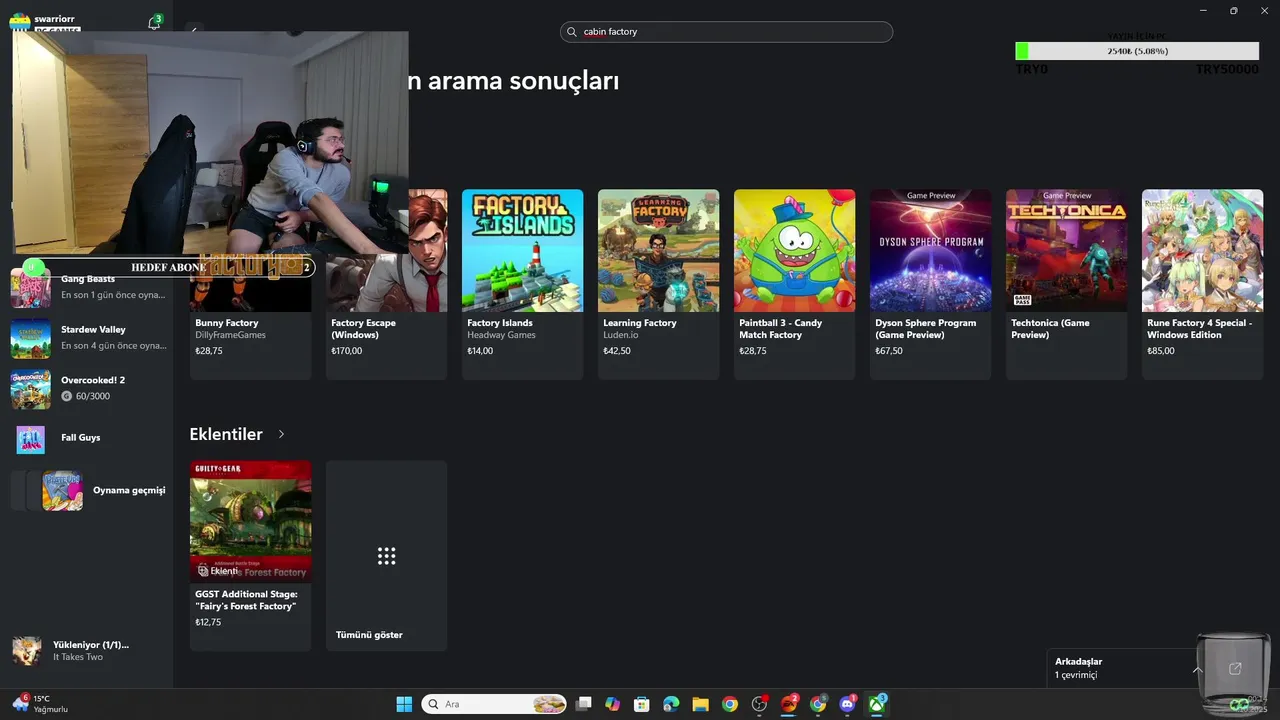Switch to the EA app on taskbar

[x=789, y=704]
